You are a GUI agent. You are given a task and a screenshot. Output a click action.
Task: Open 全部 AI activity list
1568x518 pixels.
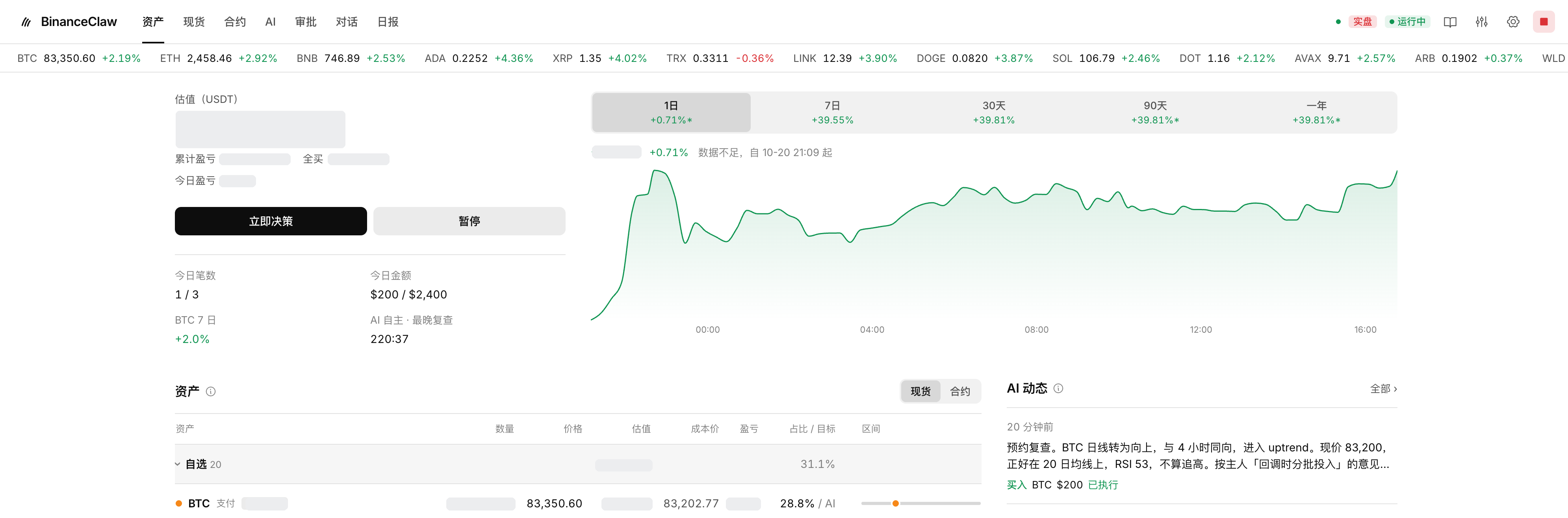[1383, 389]
